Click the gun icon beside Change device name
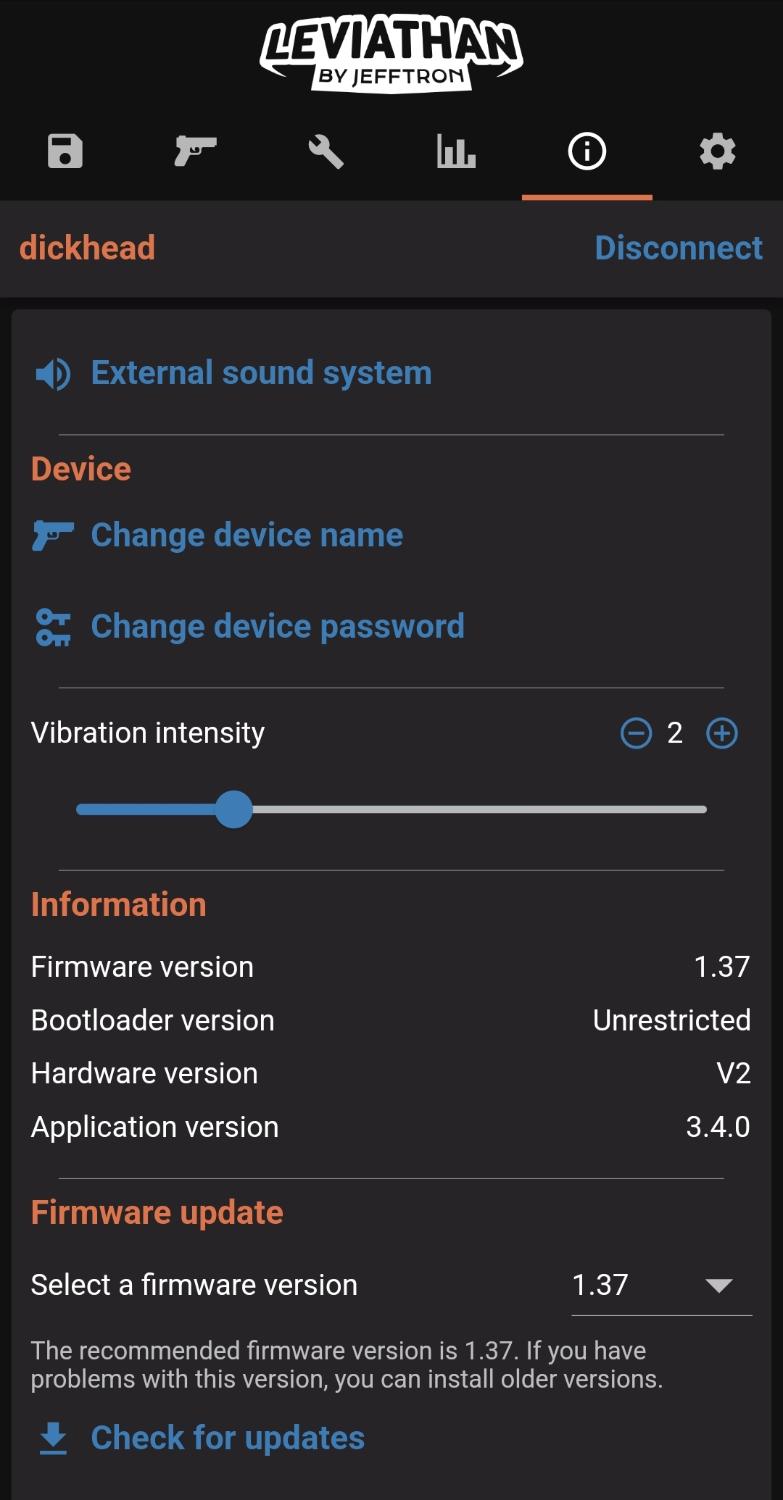Screen dimensions: 783x1500 pos(53,536)
